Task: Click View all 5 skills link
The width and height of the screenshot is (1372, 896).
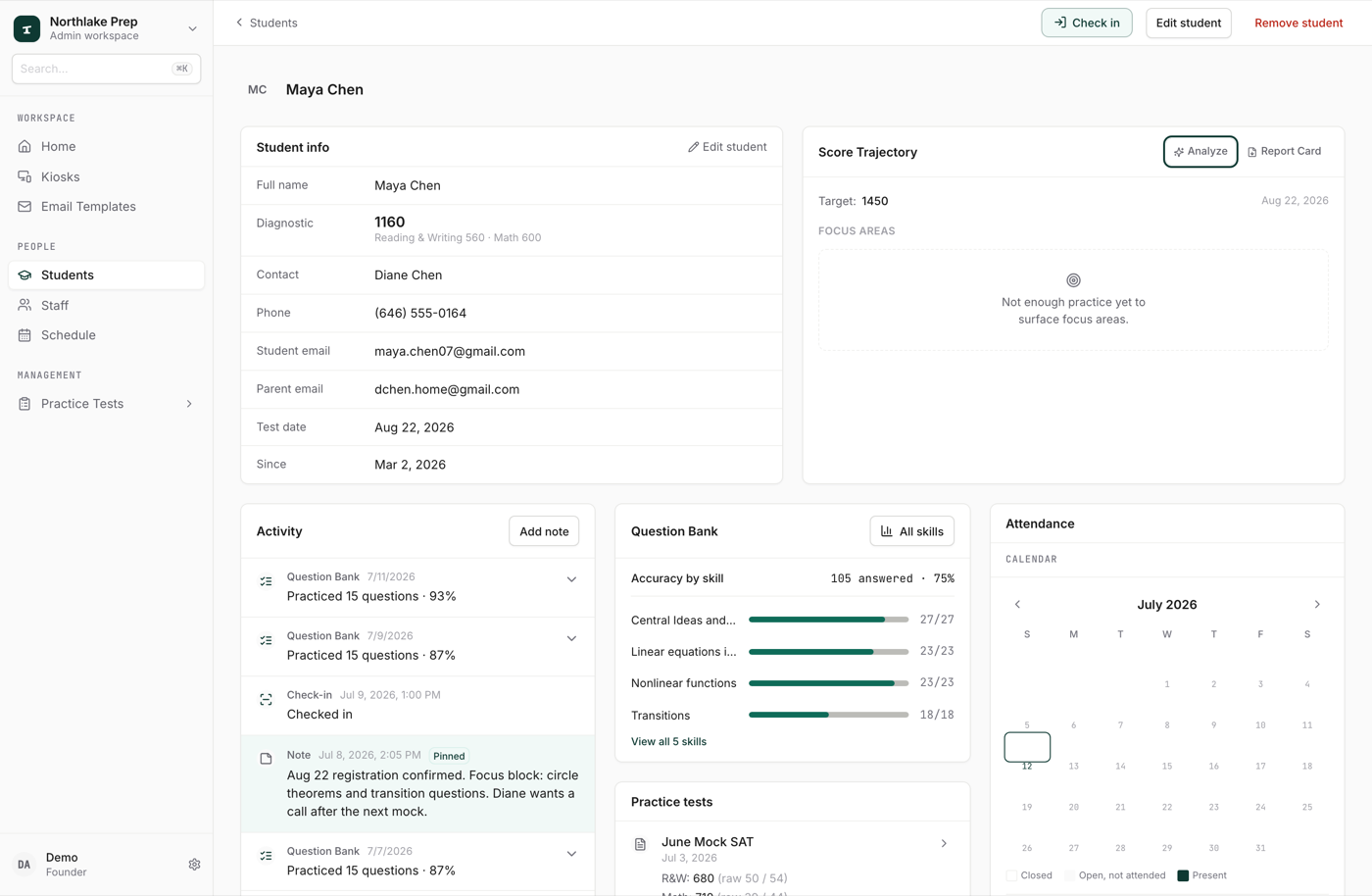Action: (x=668, y=742)
